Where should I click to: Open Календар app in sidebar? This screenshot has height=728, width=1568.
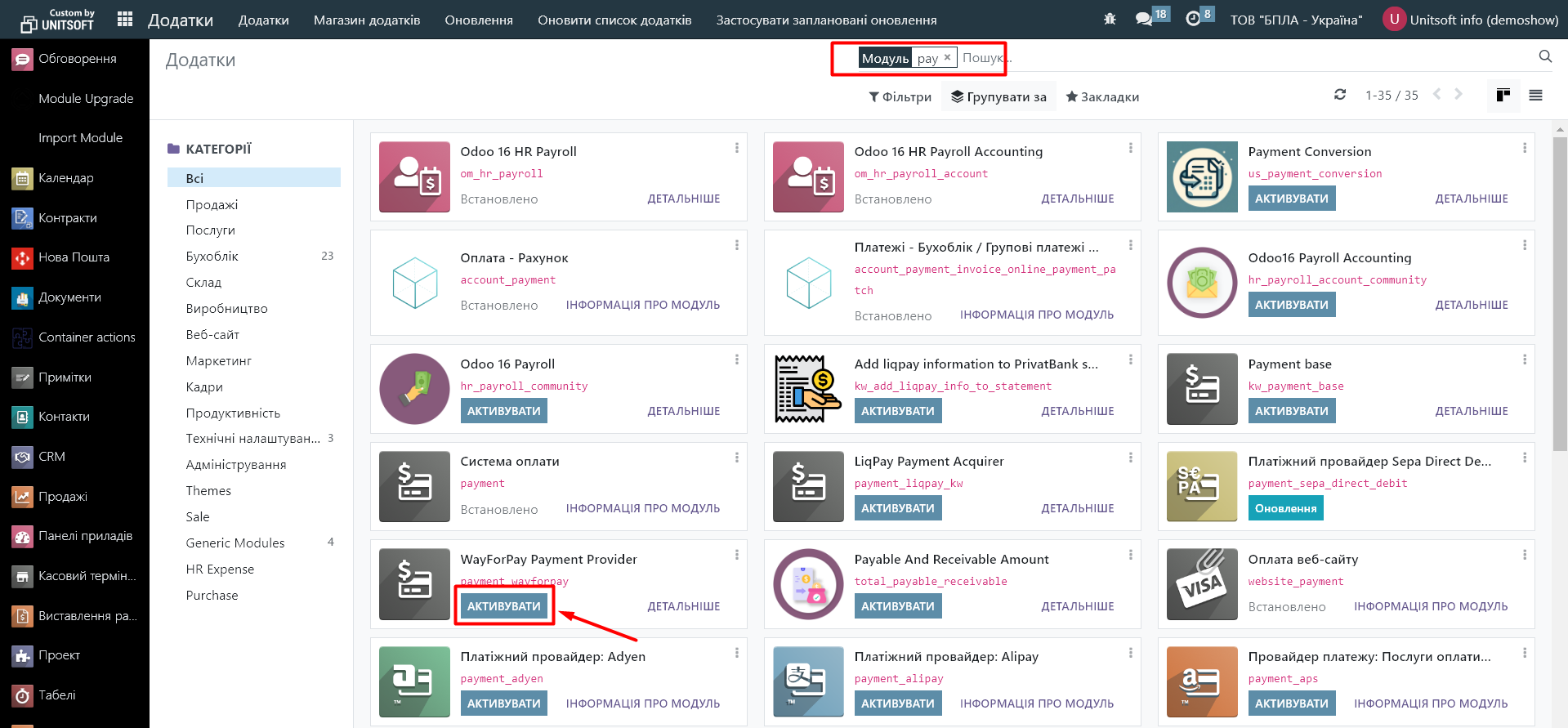(74, 178)
